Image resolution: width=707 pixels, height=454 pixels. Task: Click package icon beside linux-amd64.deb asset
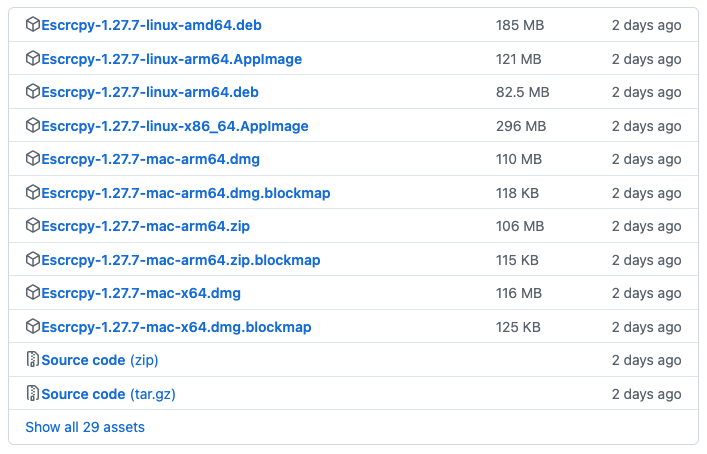[x=33, y=25]
